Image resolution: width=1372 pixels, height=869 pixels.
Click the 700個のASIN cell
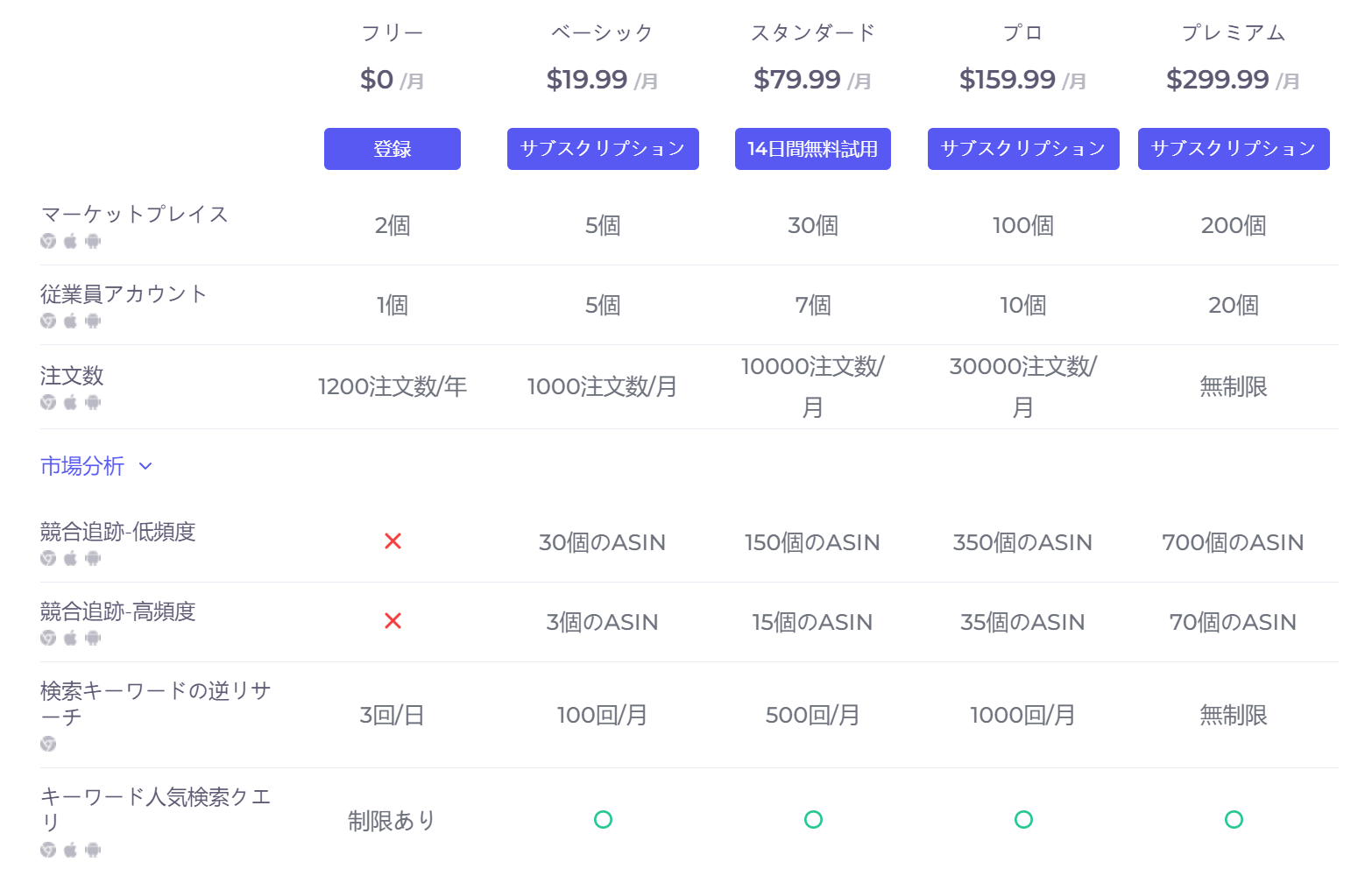point(1234,542)
